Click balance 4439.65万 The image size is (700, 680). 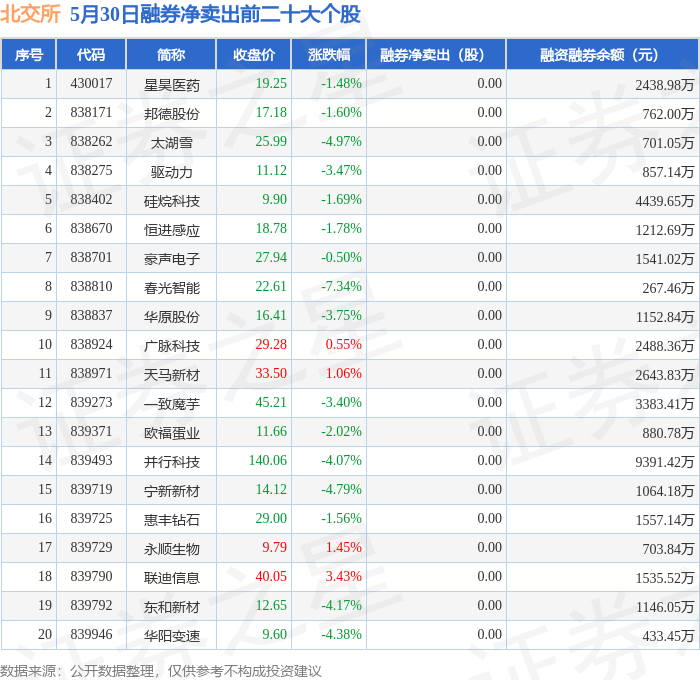pos(665,200)
